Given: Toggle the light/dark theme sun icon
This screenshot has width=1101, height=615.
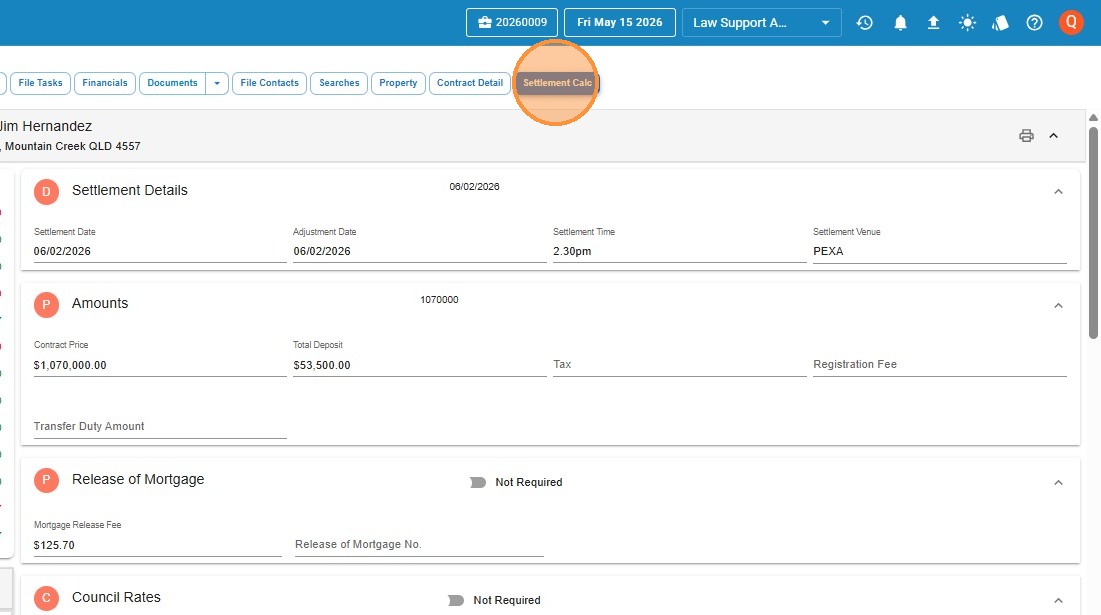Looking at the screenshot, I should [967, 22].
